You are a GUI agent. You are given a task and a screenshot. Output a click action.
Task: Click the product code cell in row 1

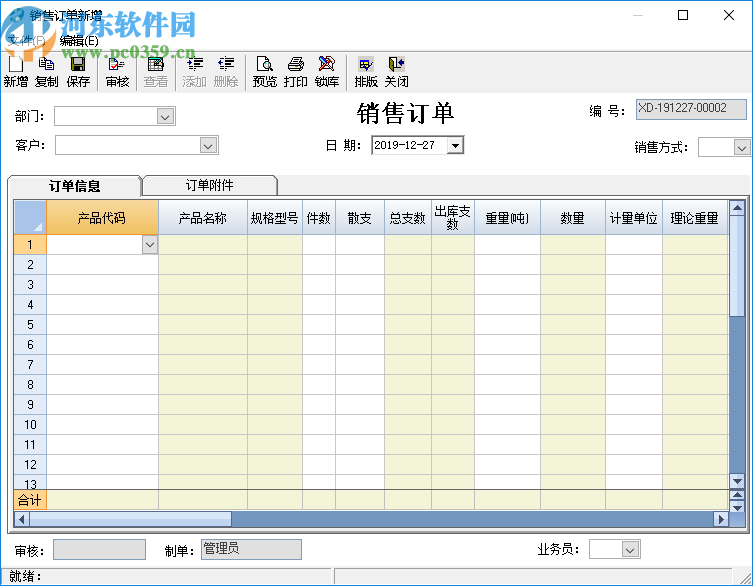[x=95, y=244]
